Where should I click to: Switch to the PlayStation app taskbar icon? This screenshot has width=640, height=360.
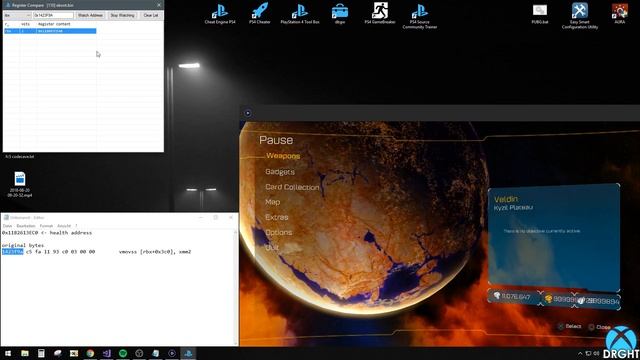[x=188, y=353]
